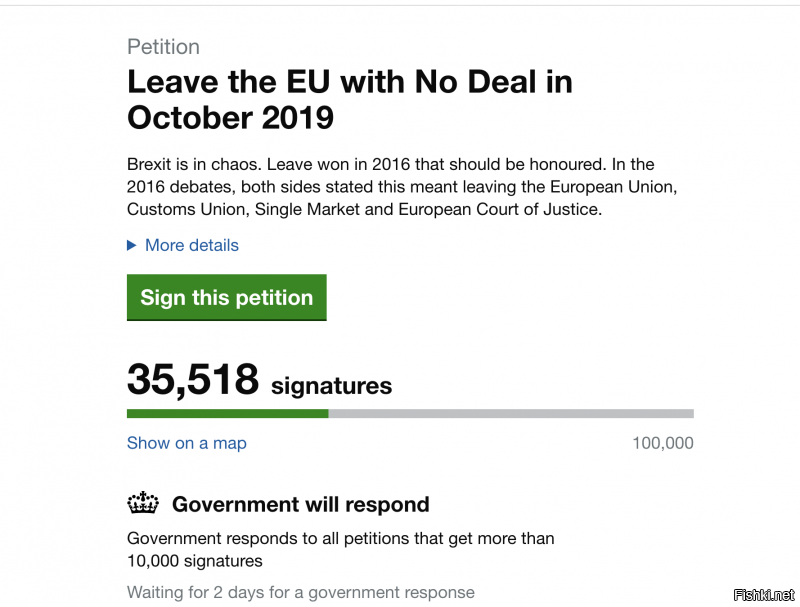This screenshot has width=800, height=607.
Task: Open the Show on a map link
Action: point(187,443)
